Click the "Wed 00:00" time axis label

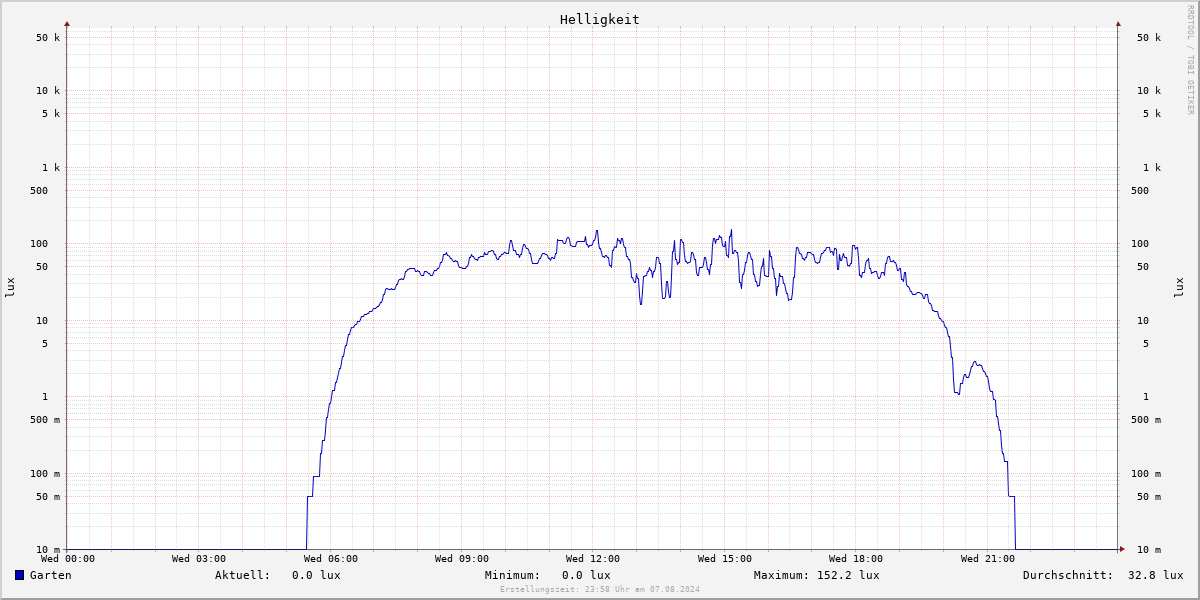click(67, 559)
